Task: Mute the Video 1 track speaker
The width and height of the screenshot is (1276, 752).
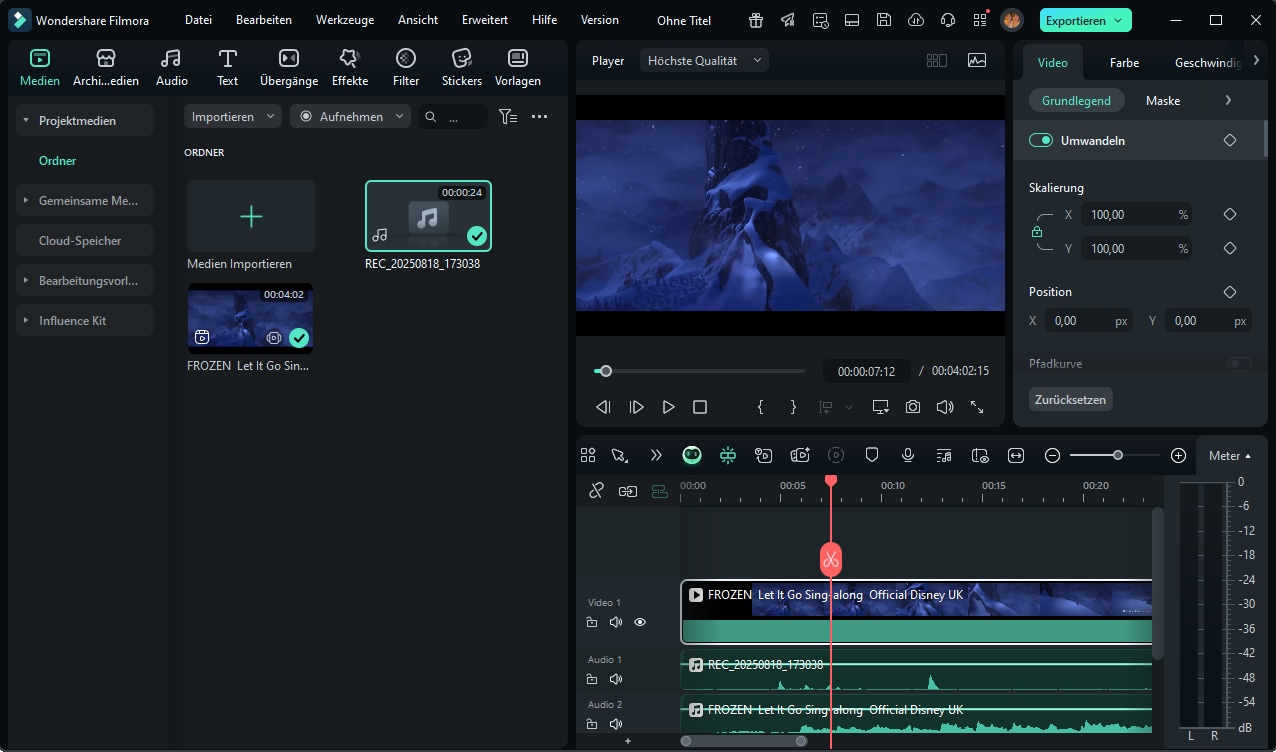Action: pos(616,622)
